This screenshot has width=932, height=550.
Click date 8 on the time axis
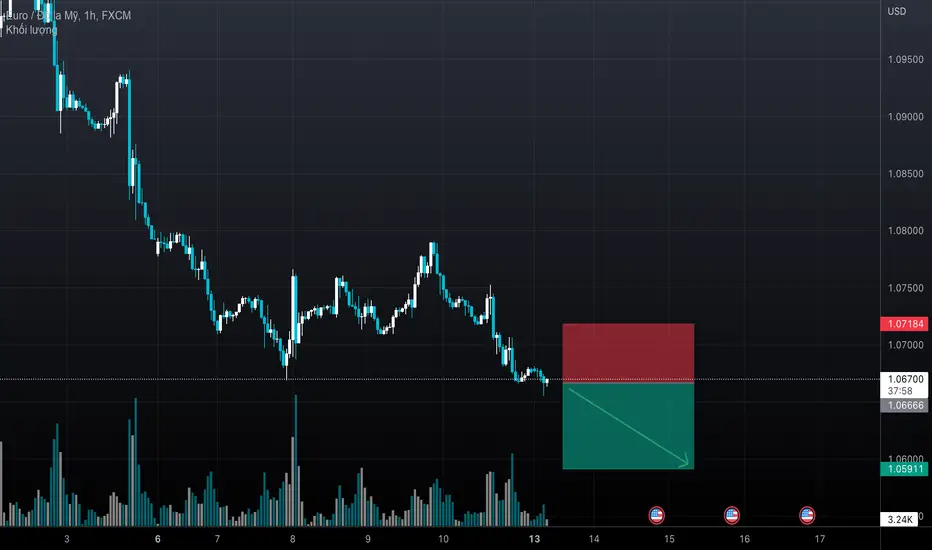coord(292,539)
